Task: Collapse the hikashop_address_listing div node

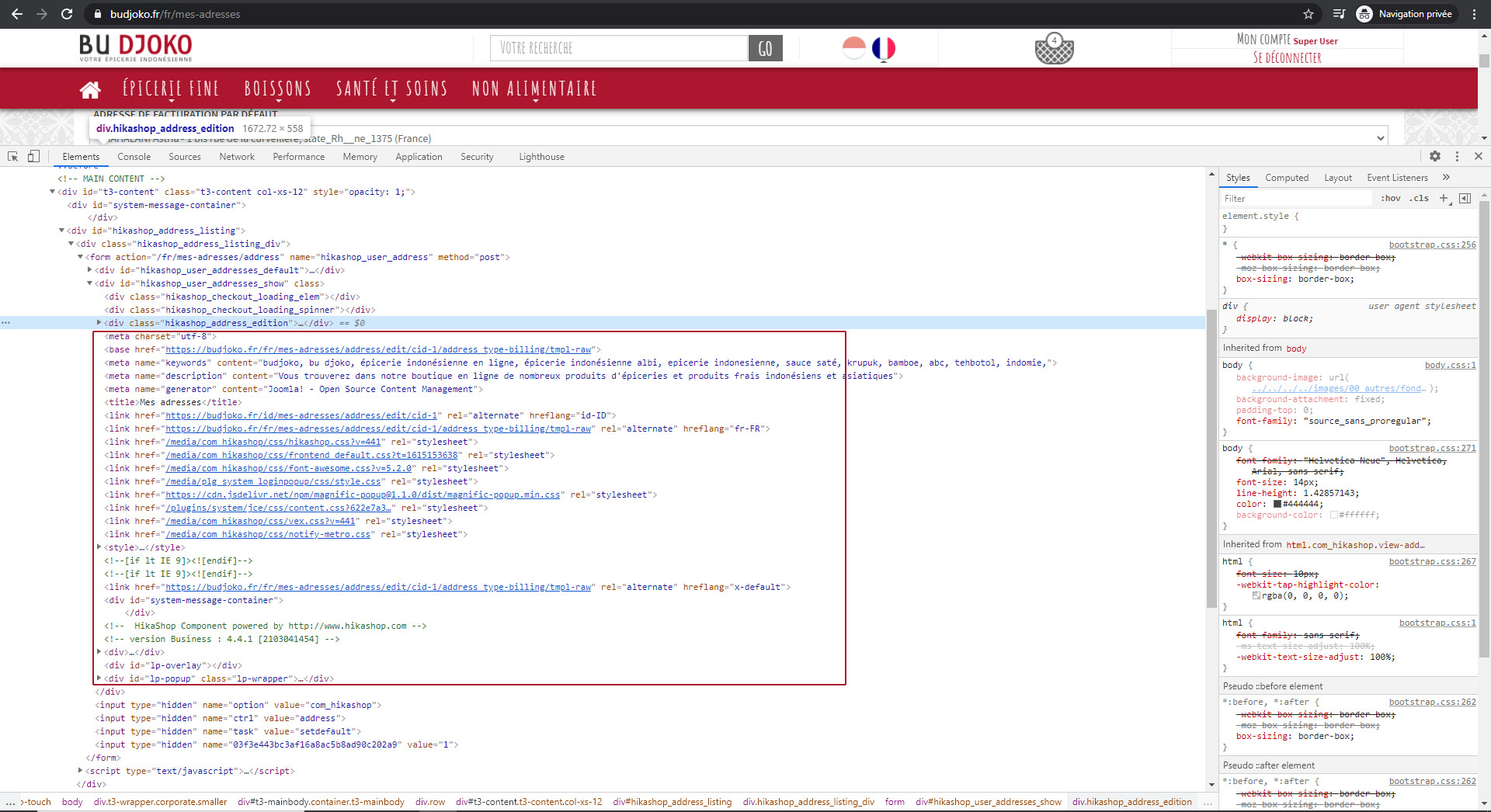Action: (x=62, y=231)
